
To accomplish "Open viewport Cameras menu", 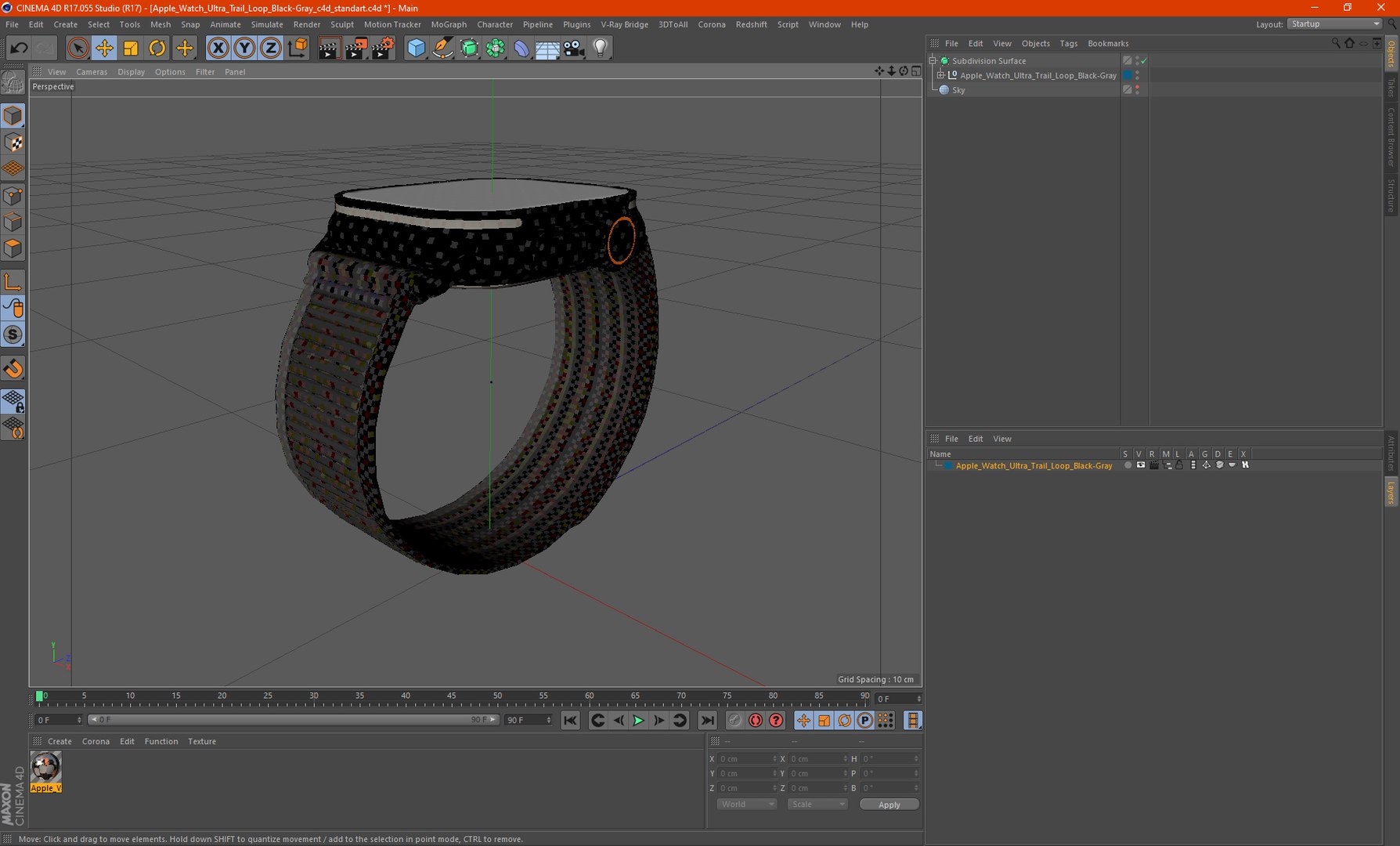I will [x=92, y=72].
